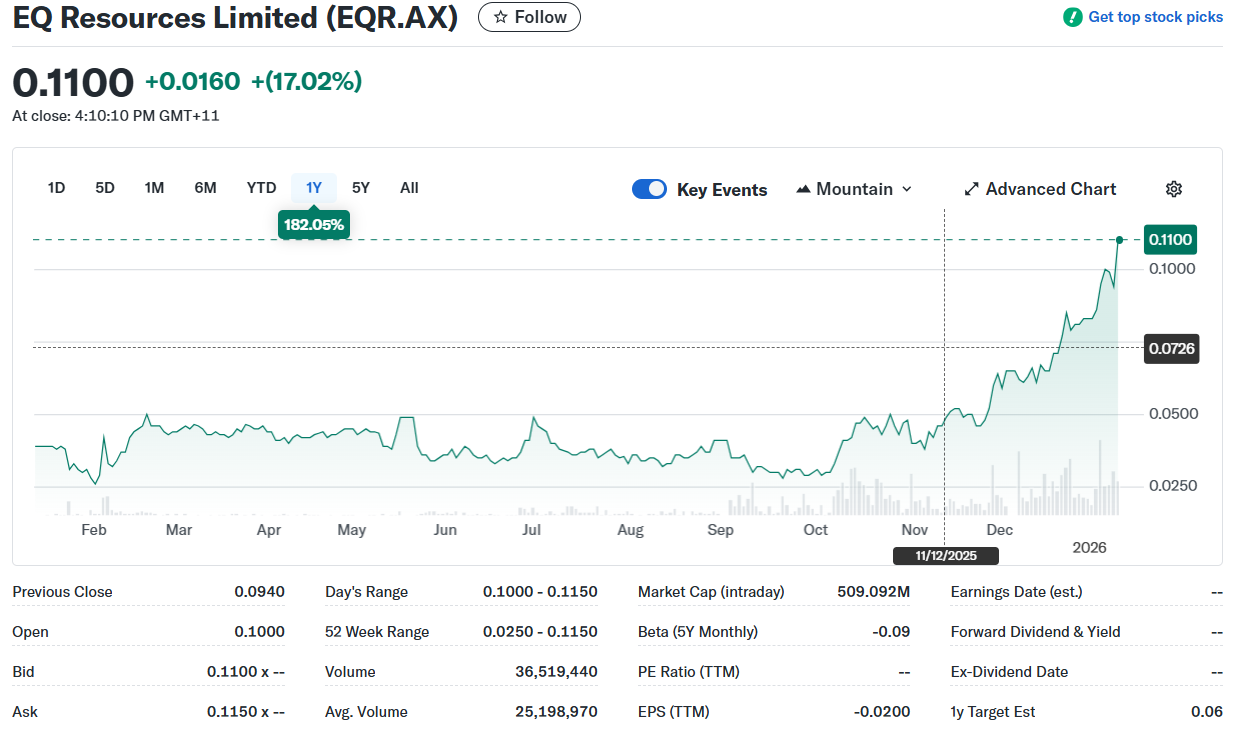Click the chart settings gear icon
The width and height of the screenshot is (1238, 745).
[1174, 189]
